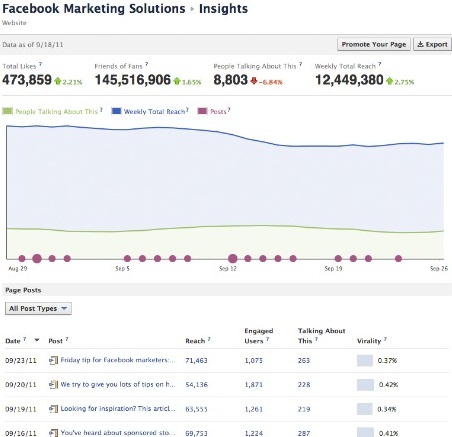Click the virality bar for 0.37% row

(365, 361)
